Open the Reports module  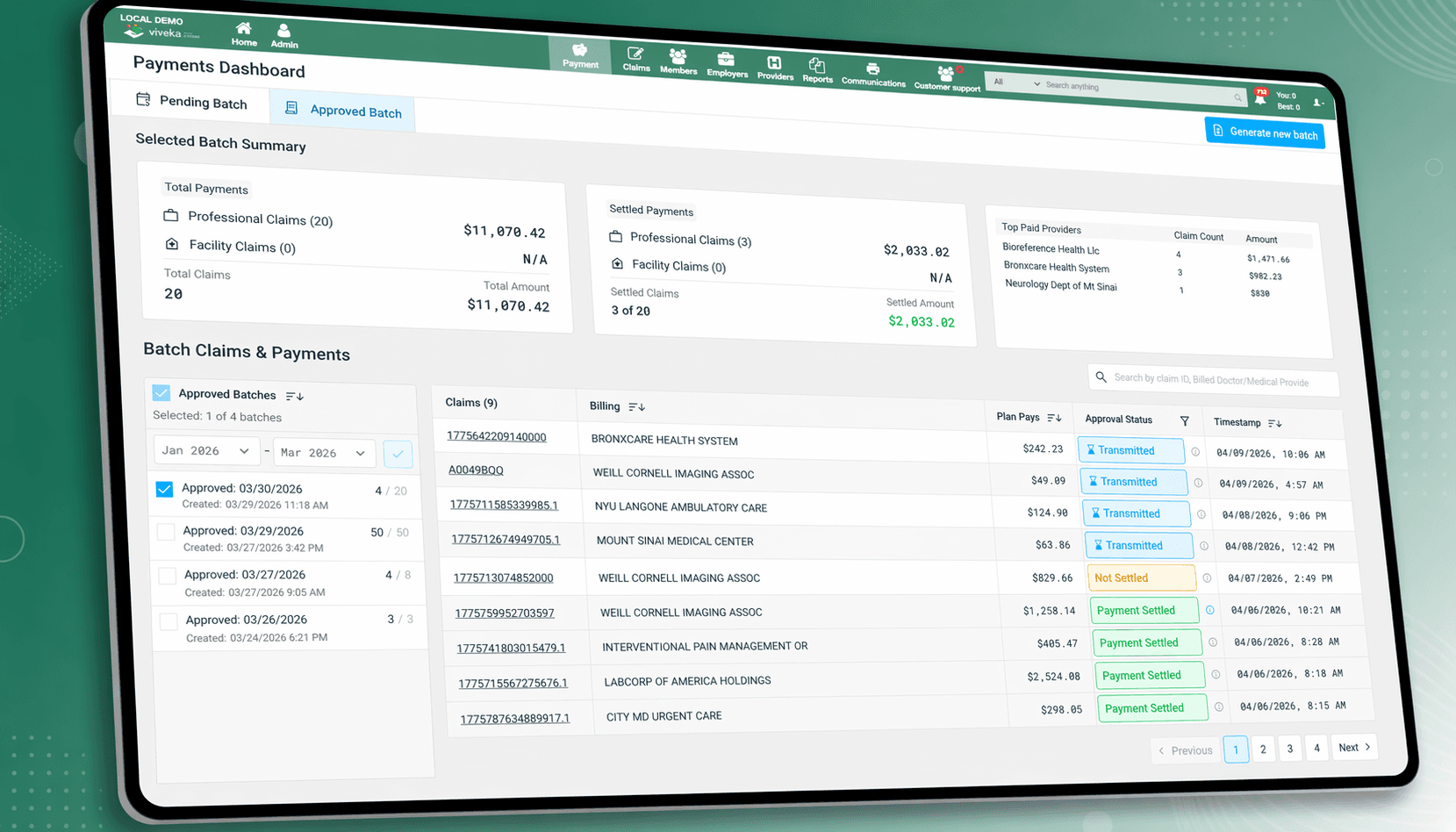(x=817, y=72)
